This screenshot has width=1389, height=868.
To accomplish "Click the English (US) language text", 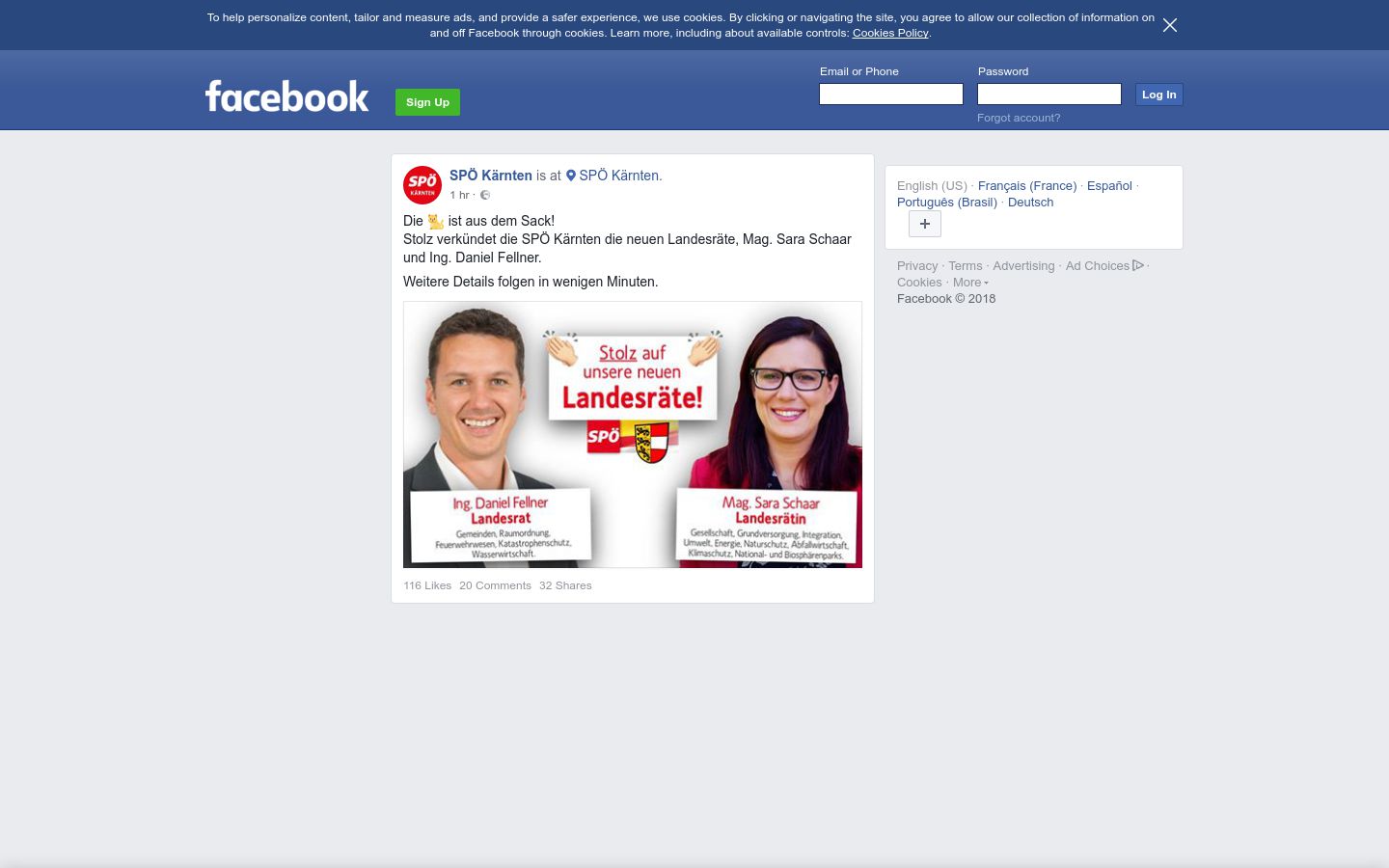I will tap(932, 185).
